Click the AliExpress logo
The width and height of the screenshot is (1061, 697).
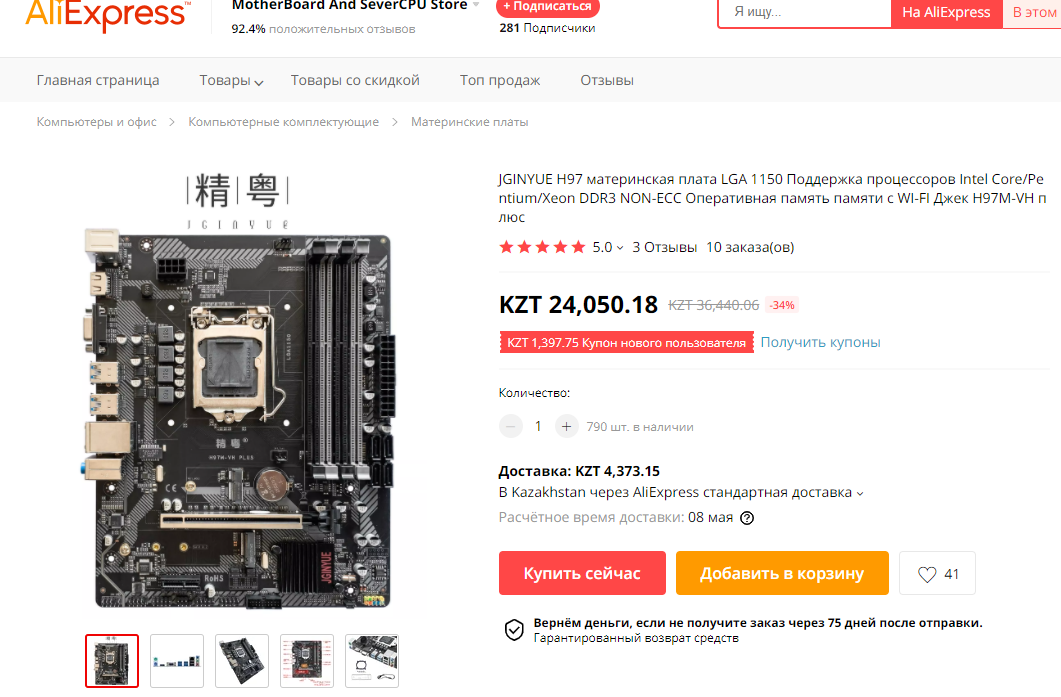tap(108, 15)
